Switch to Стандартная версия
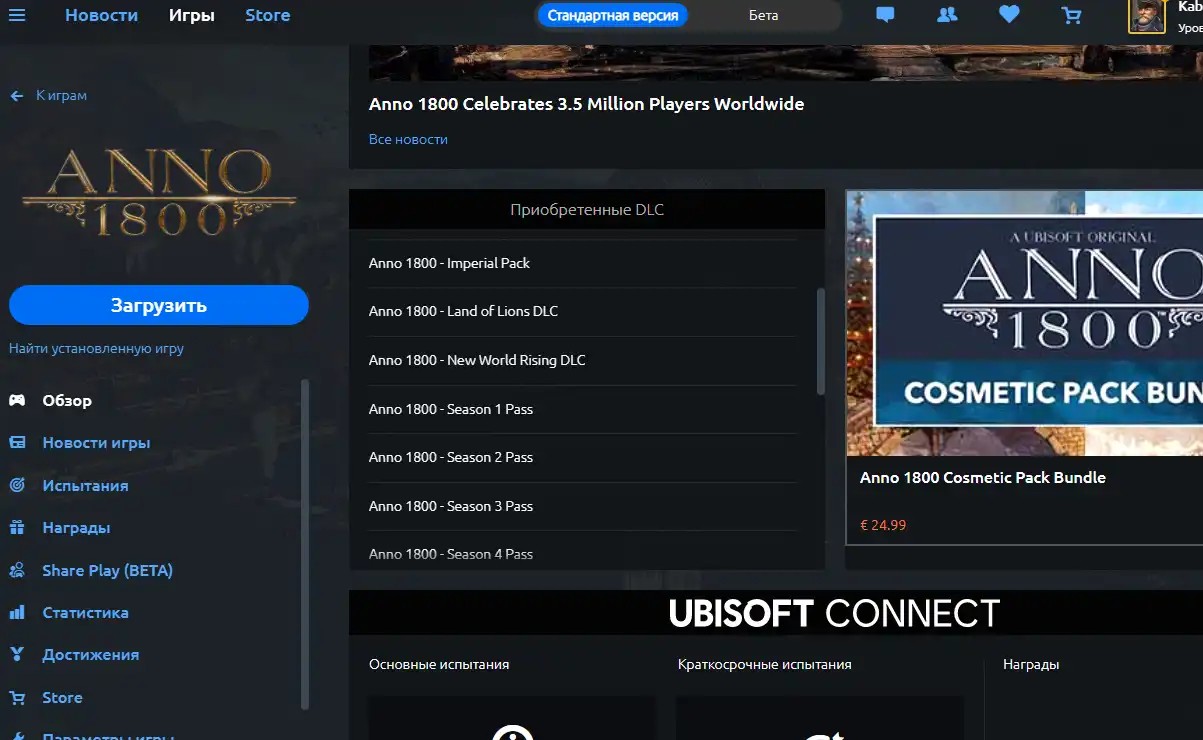Viewport: 1203px width, 740px height. coord(613,15)
